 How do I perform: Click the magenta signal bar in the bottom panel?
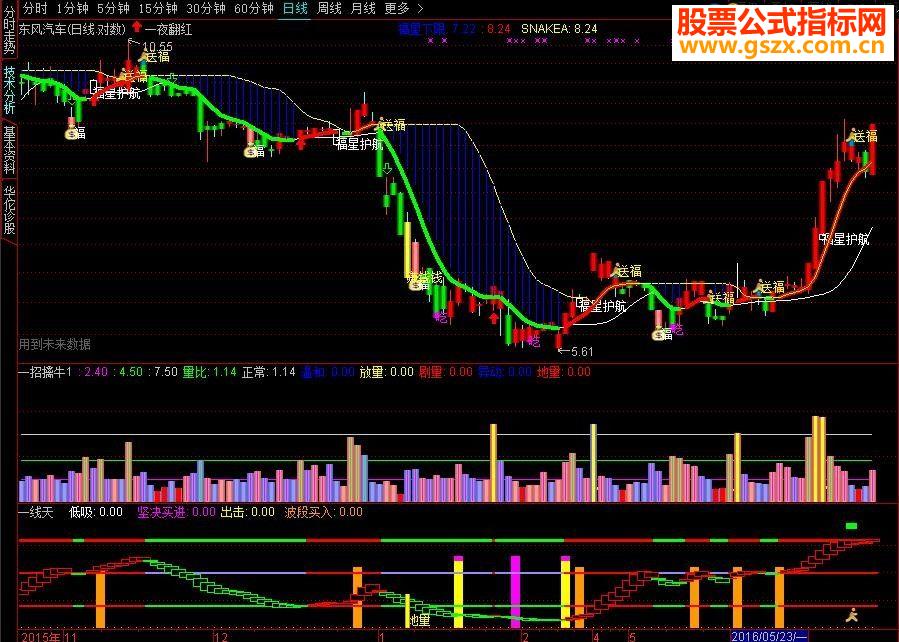[515, 592]
